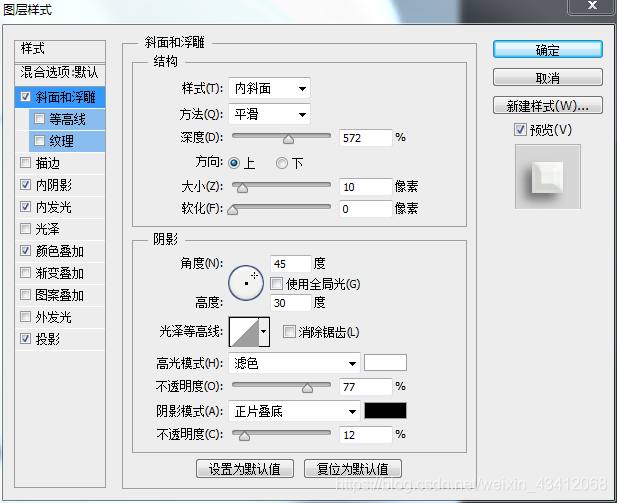Uncheck the 颜色叠加 checkbox
This screenshot has width=617, height=503.
coord(26,251)
